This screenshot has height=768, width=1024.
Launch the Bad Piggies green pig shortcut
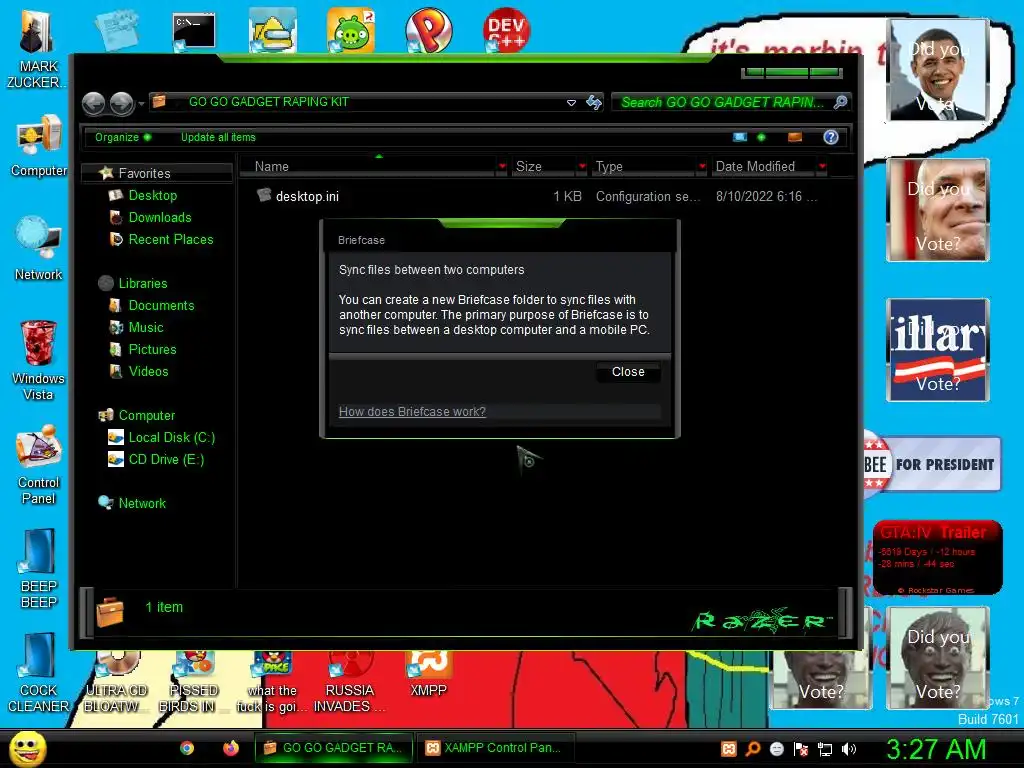pos(351,30)
